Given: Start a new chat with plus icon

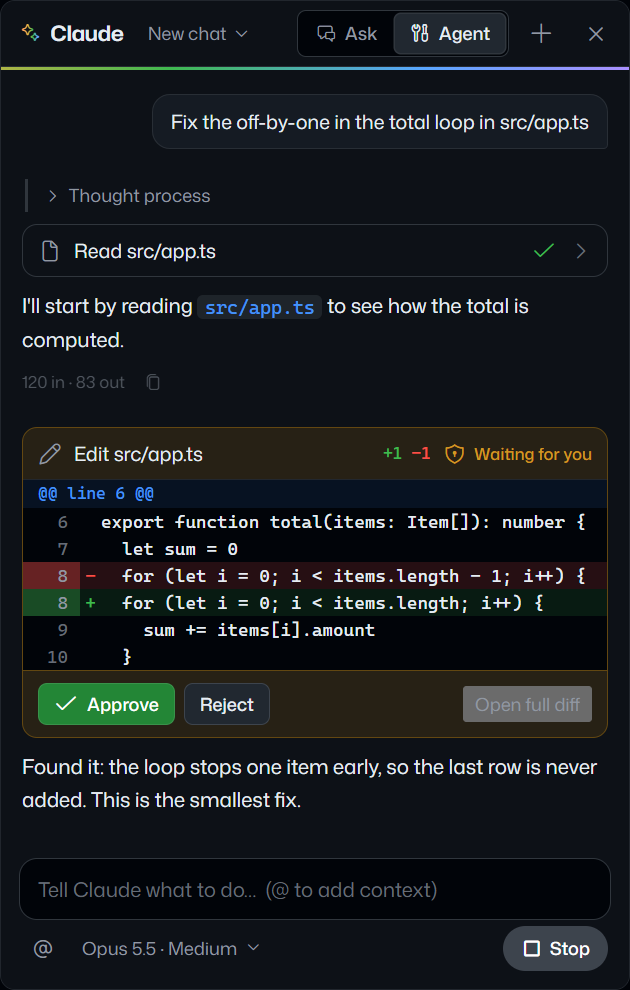Looking at the screenshot, I should (x=541, y=33).
